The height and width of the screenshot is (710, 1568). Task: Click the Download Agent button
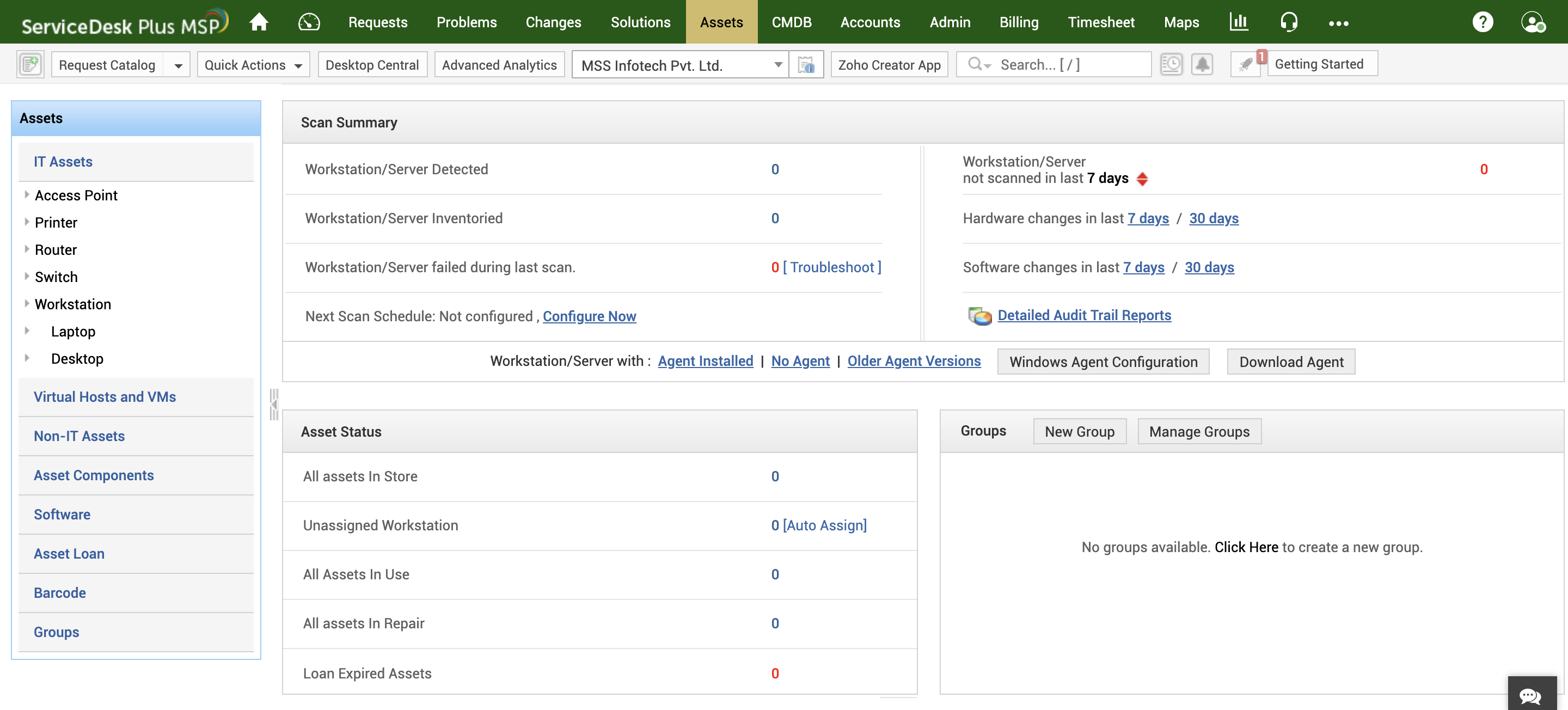coord(1290,362)
